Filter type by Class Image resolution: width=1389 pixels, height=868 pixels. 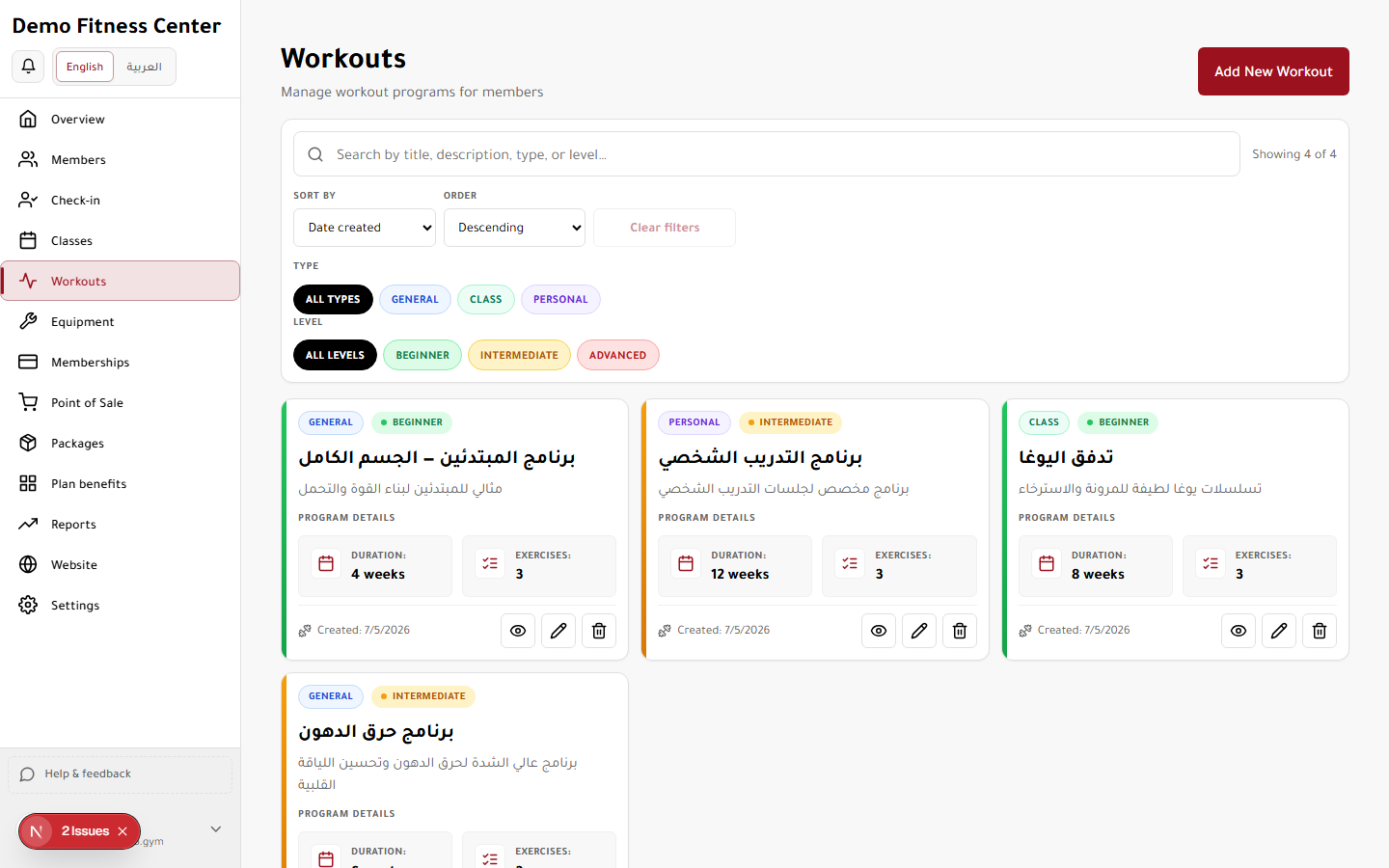pos(486,299)
